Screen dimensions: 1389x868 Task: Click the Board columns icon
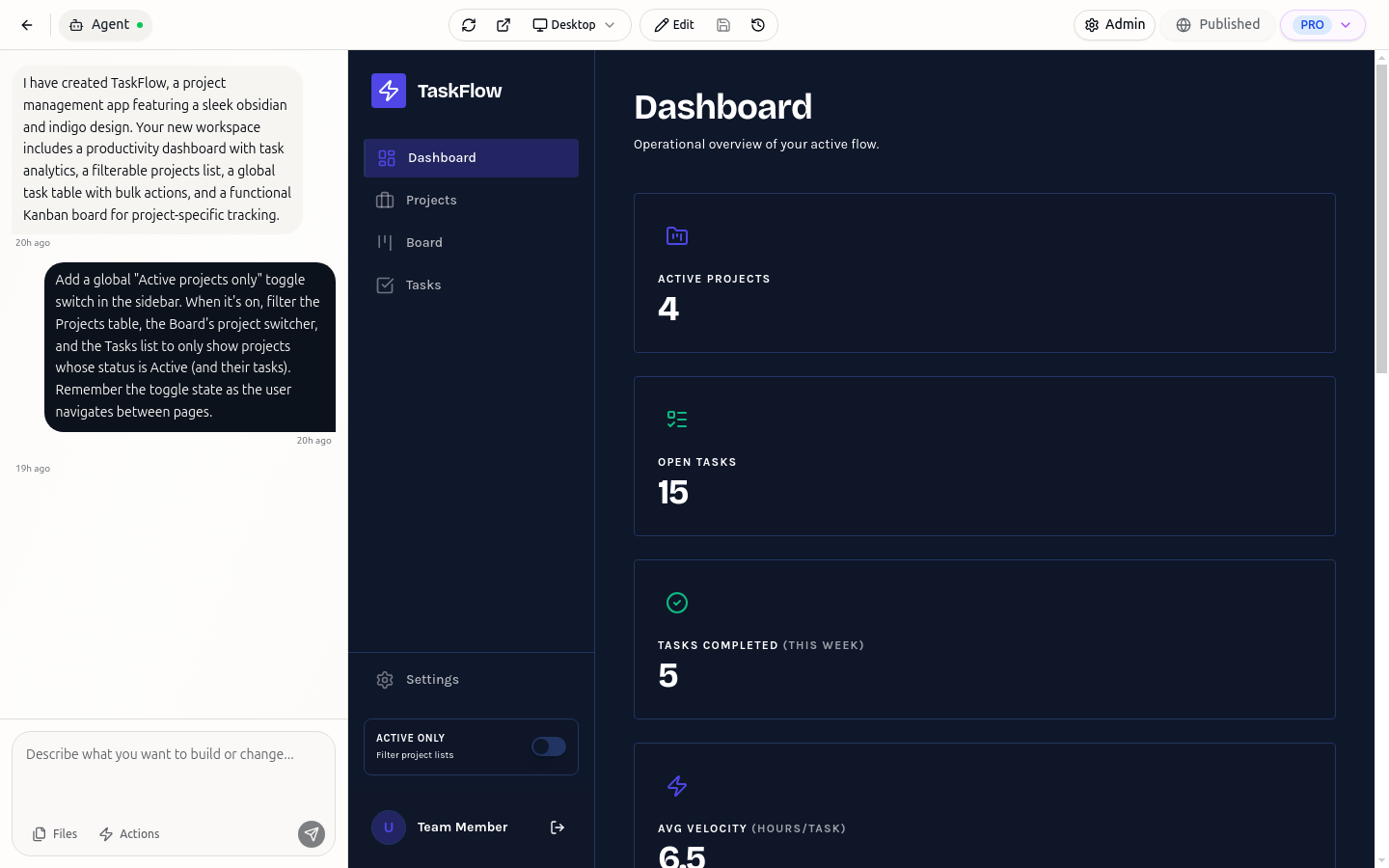(x=385, y=243)
